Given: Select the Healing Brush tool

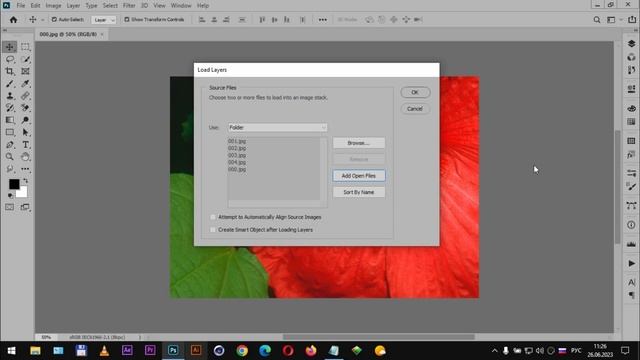Looking at the screenshot, I should click(x=25, y=96).
